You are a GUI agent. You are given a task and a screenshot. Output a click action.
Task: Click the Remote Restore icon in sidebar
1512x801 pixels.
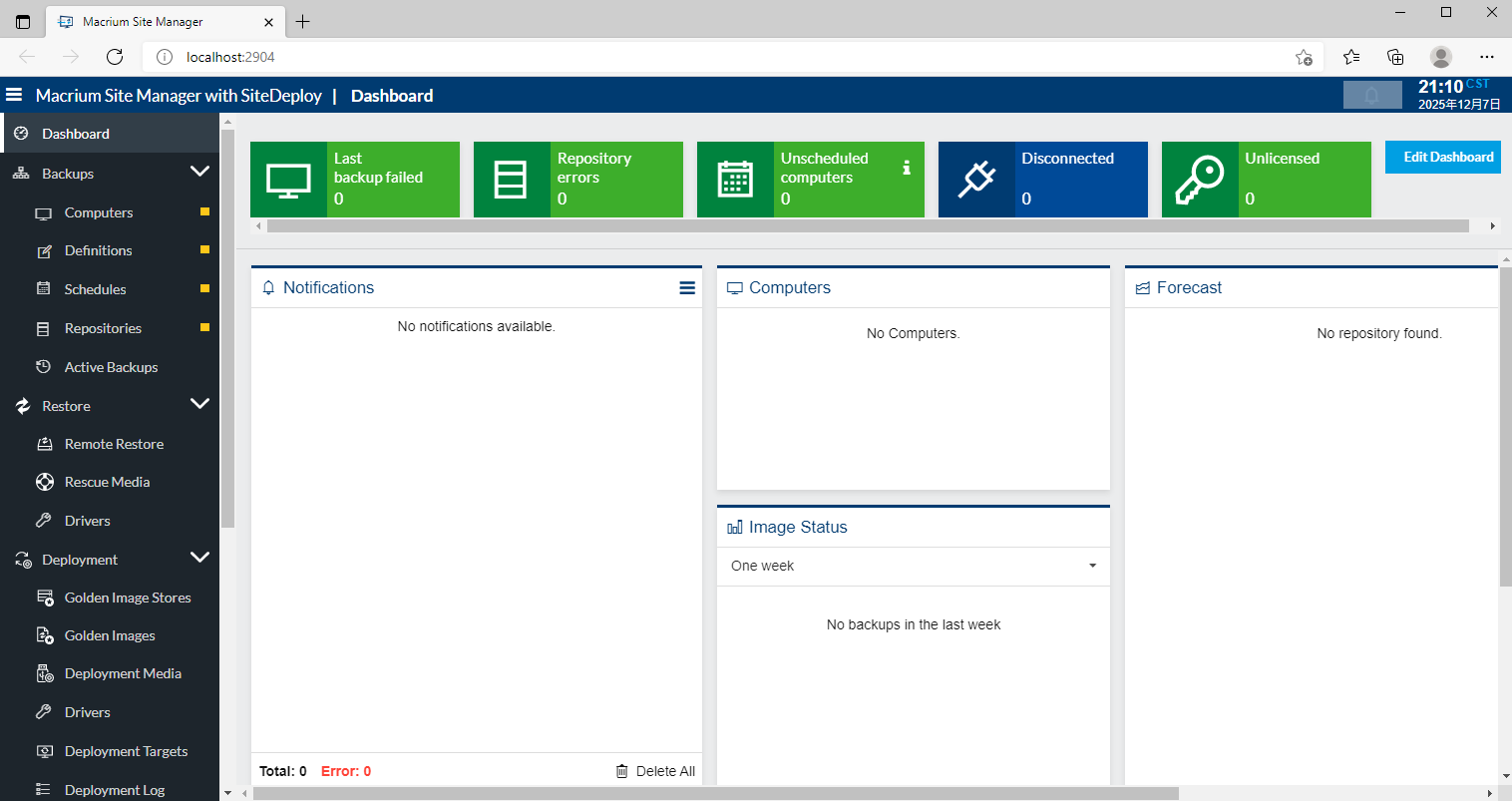44,444
